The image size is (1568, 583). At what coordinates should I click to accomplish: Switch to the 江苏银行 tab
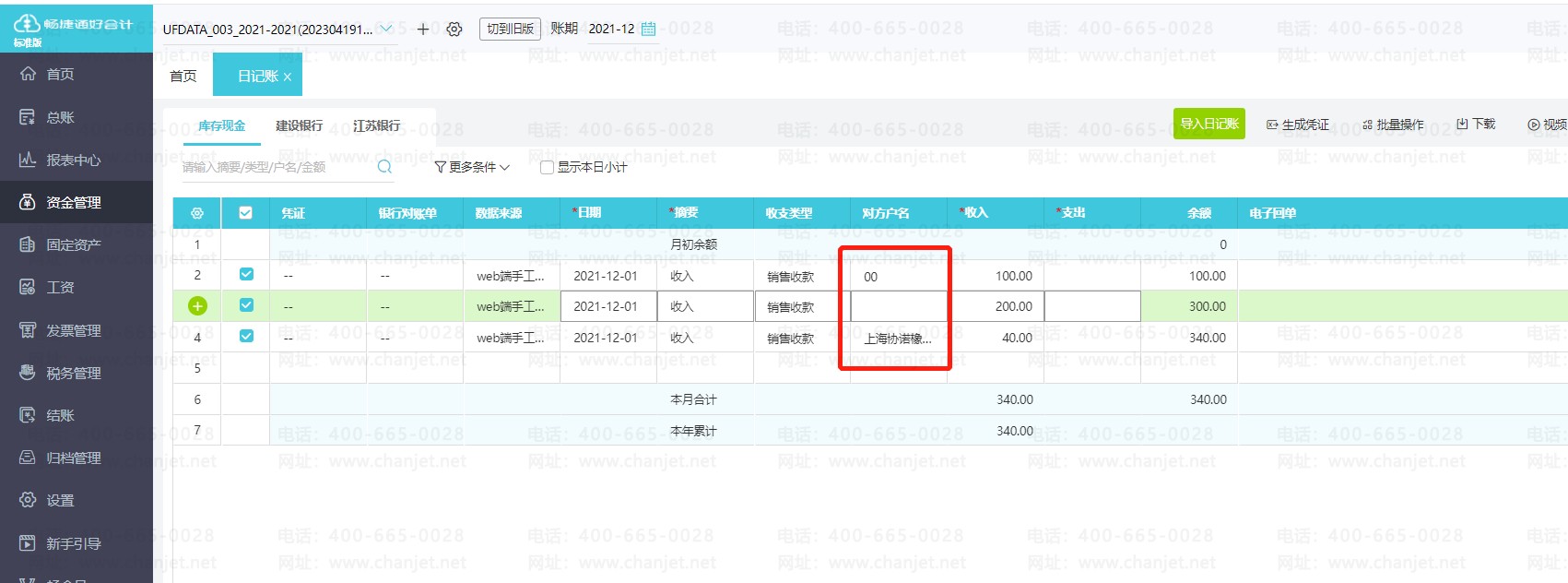[376, 125]
